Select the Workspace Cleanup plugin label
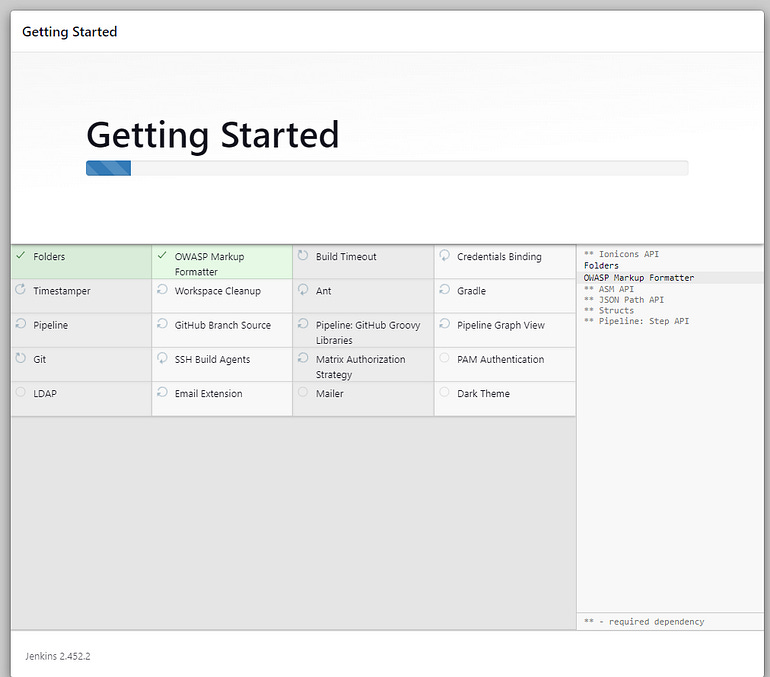 tap(218, 291)
